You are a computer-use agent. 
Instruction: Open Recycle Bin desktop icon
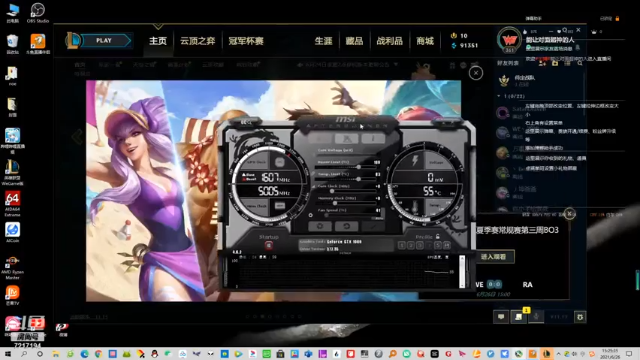12,44
